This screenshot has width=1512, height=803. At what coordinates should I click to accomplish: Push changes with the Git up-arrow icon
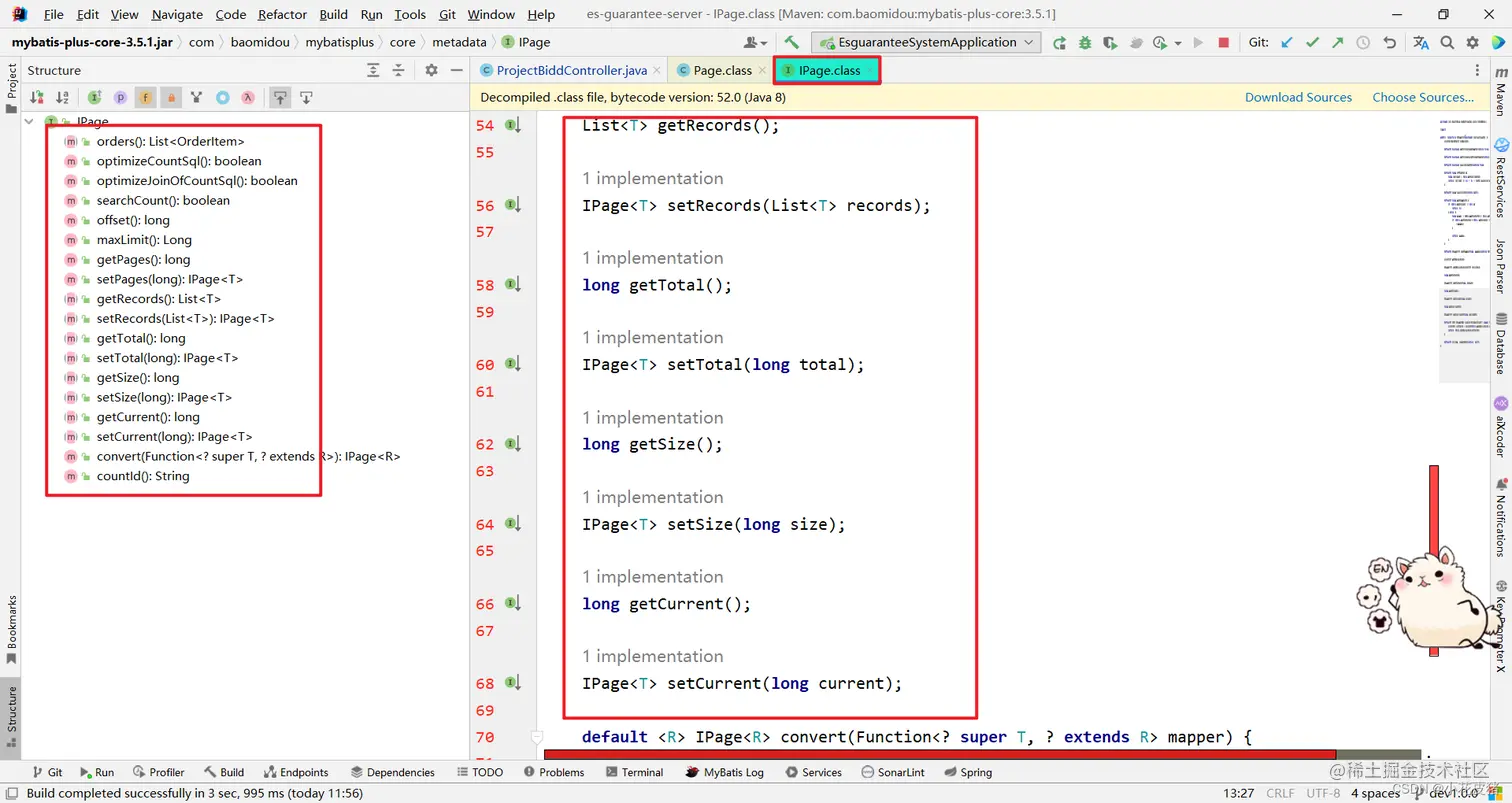[1340, 42]
